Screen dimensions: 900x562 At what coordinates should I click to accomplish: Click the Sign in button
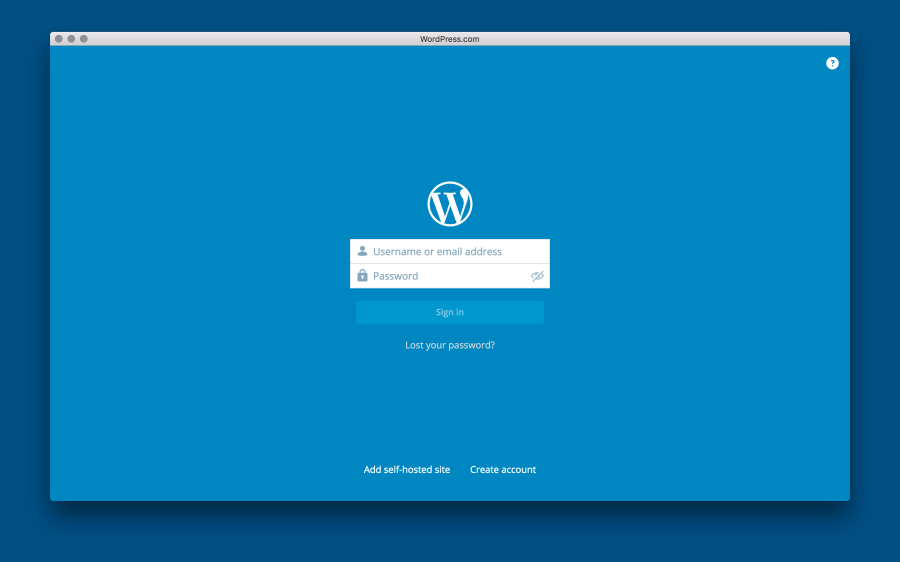[x=449, y=312]
